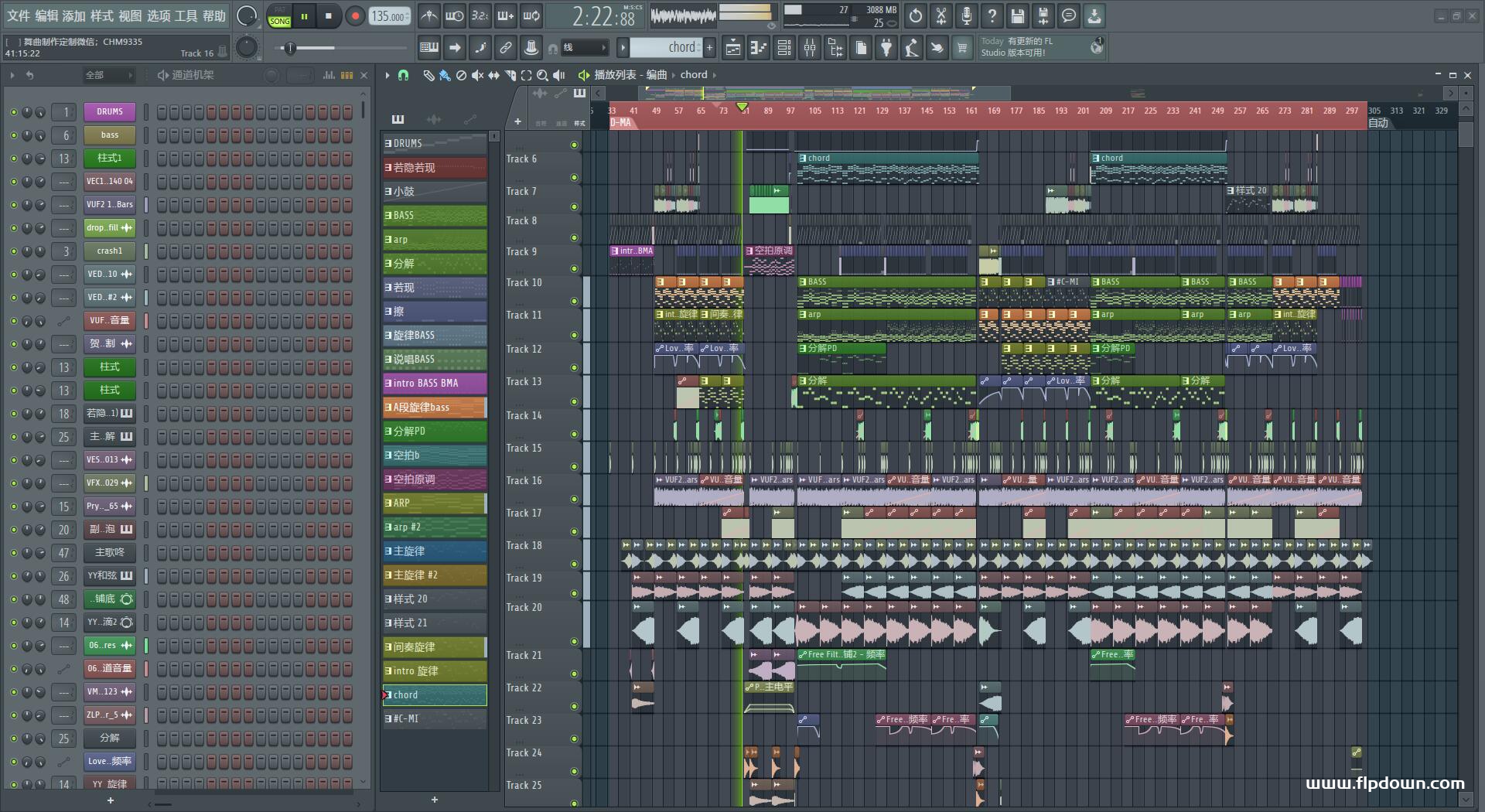Toggle mute LED for DRUMS channel

click(x=13, y=112)
